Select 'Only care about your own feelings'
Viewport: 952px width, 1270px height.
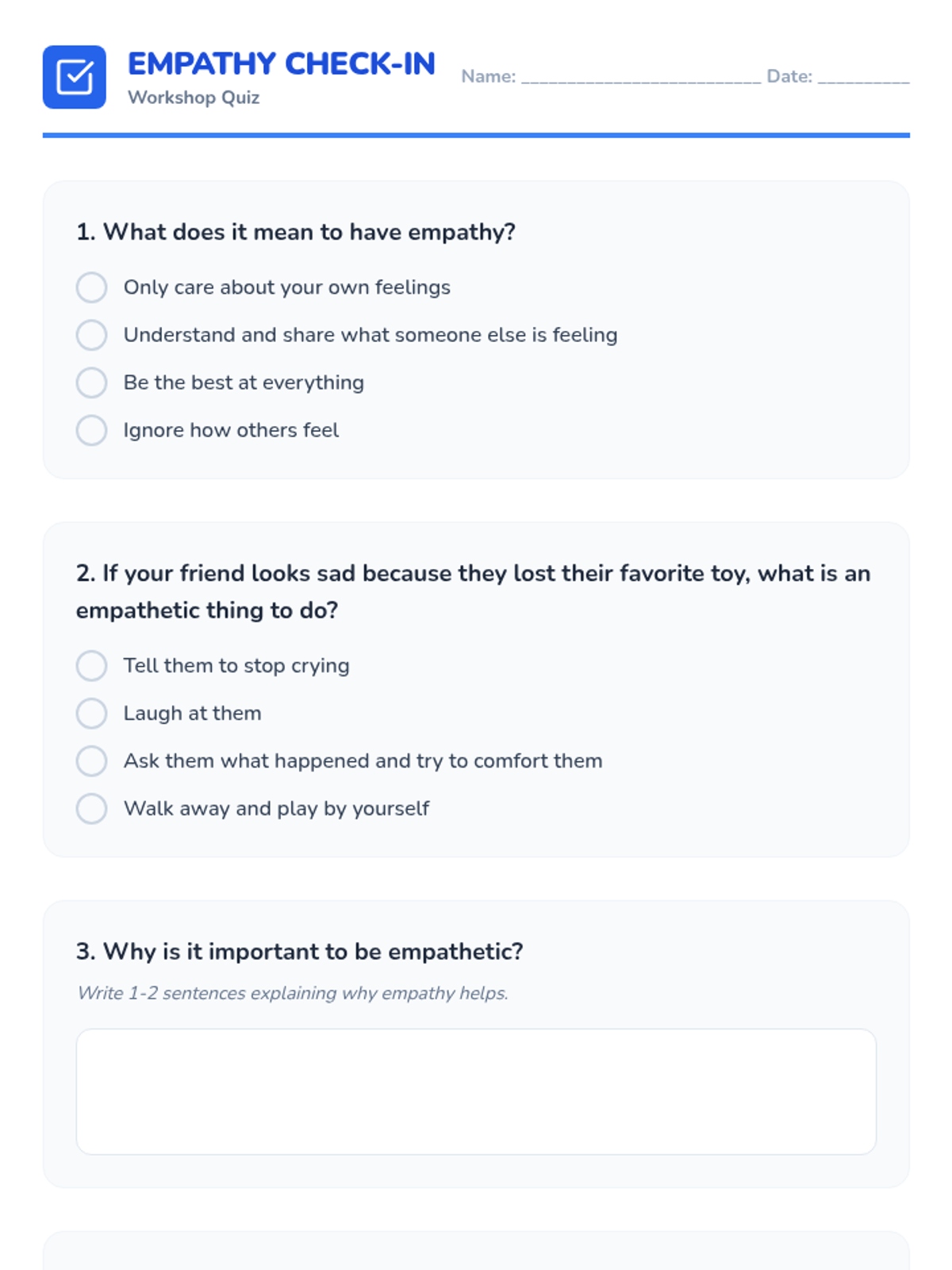tap(91, 287)
